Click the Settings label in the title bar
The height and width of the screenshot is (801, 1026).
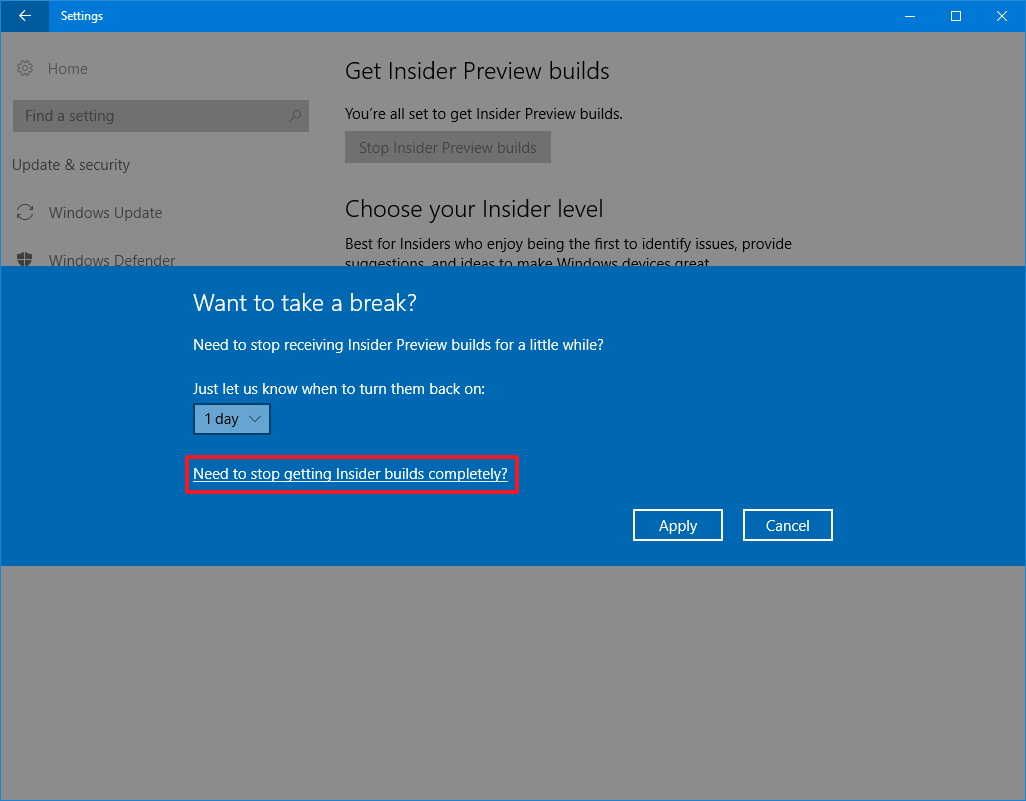click(81, 16)
